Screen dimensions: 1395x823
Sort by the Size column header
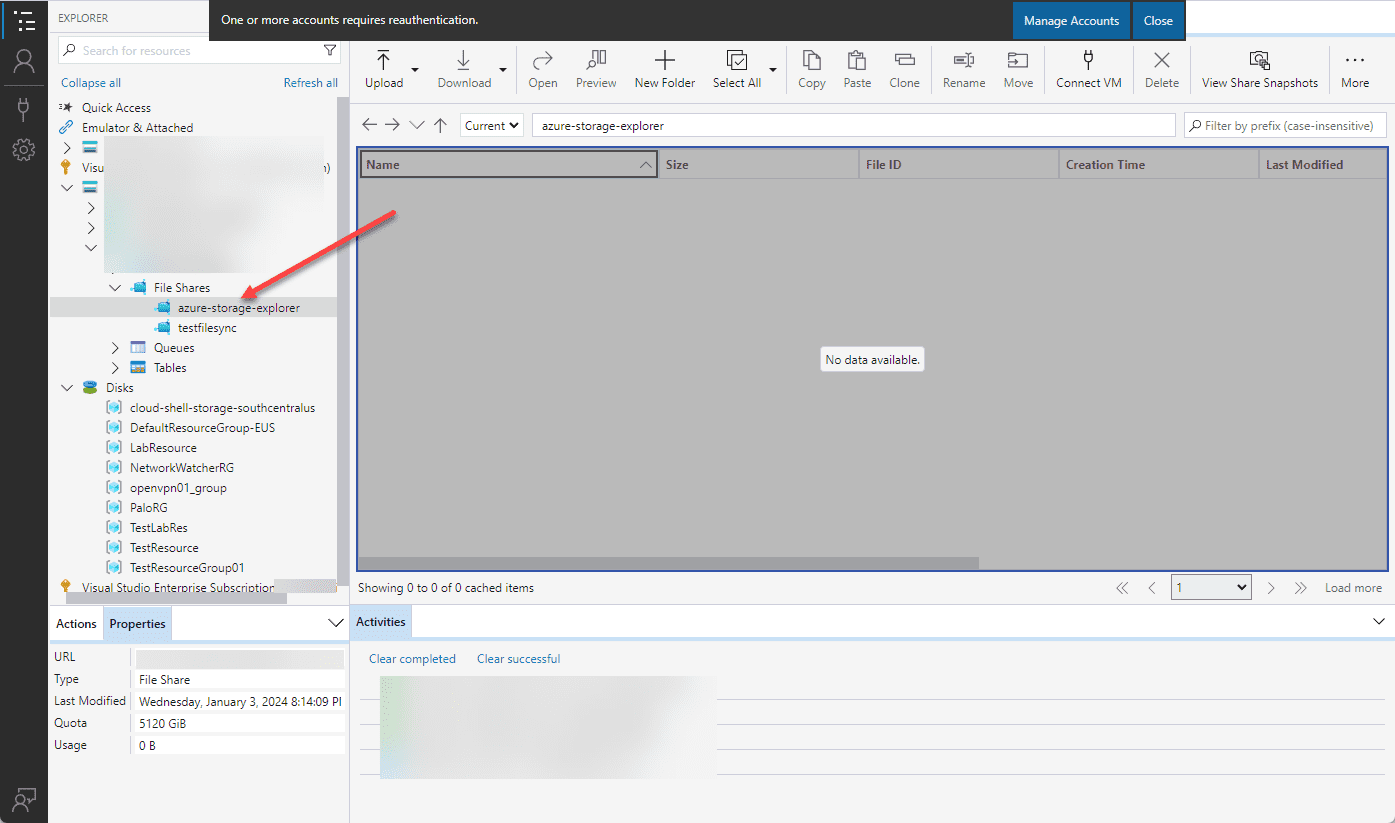tap(758, 165)
